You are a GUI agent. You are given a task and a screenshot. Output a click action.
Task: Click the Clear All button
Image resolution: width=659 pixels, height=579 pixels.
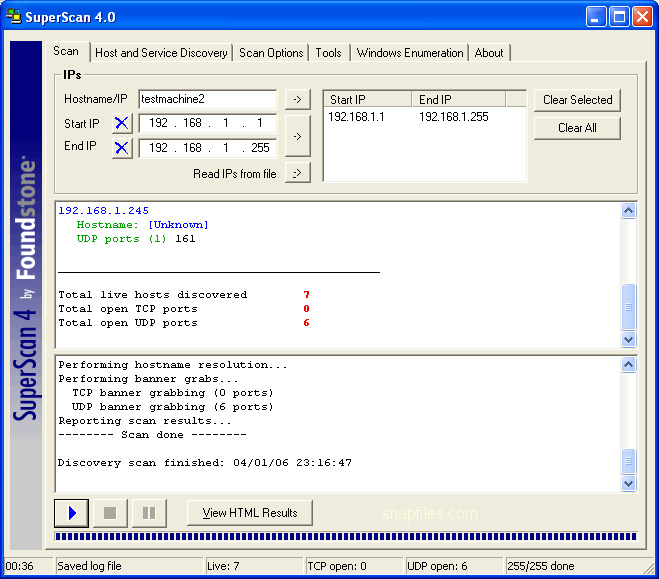click(577, 128)
